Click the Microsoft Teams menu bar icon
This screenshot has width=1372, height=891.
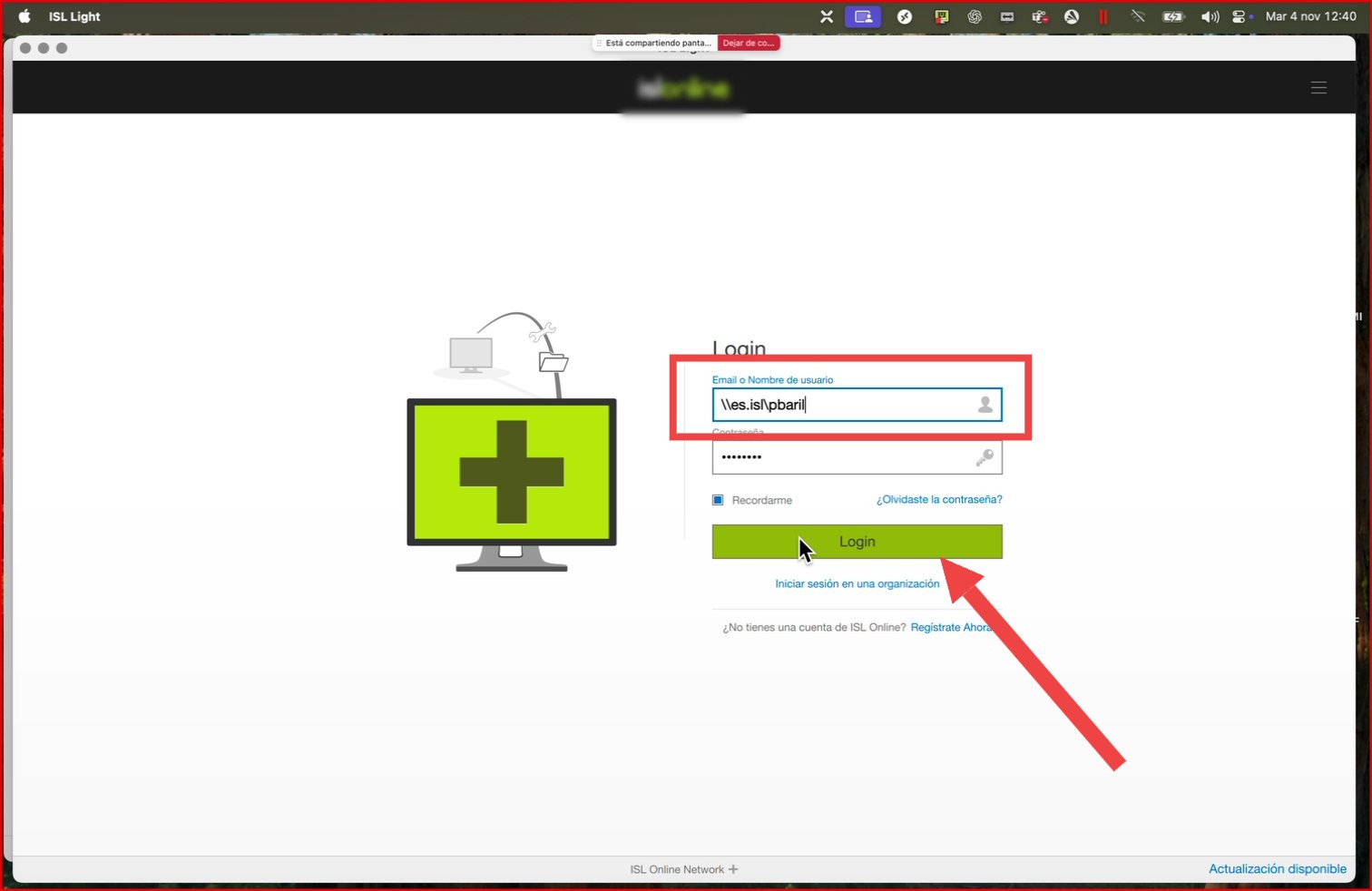1040,16
